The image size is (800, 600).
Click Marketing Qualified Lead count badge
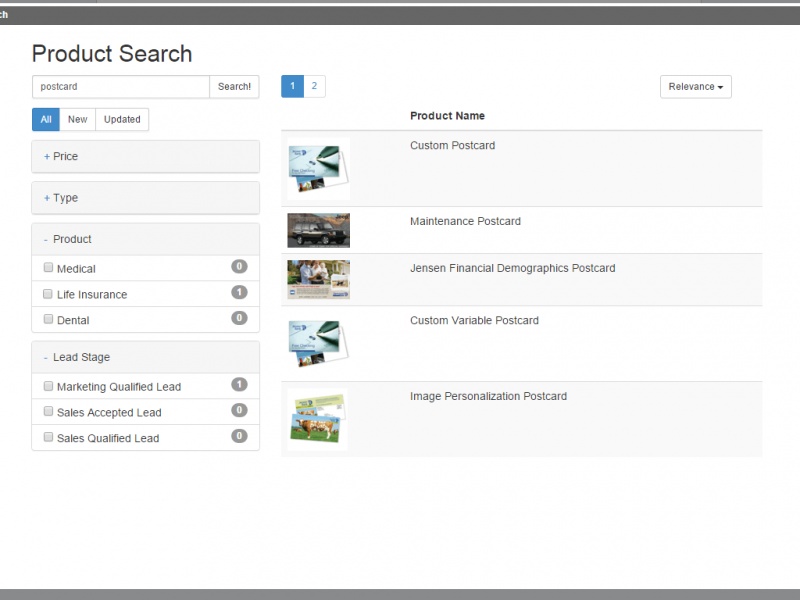(239, 385)
